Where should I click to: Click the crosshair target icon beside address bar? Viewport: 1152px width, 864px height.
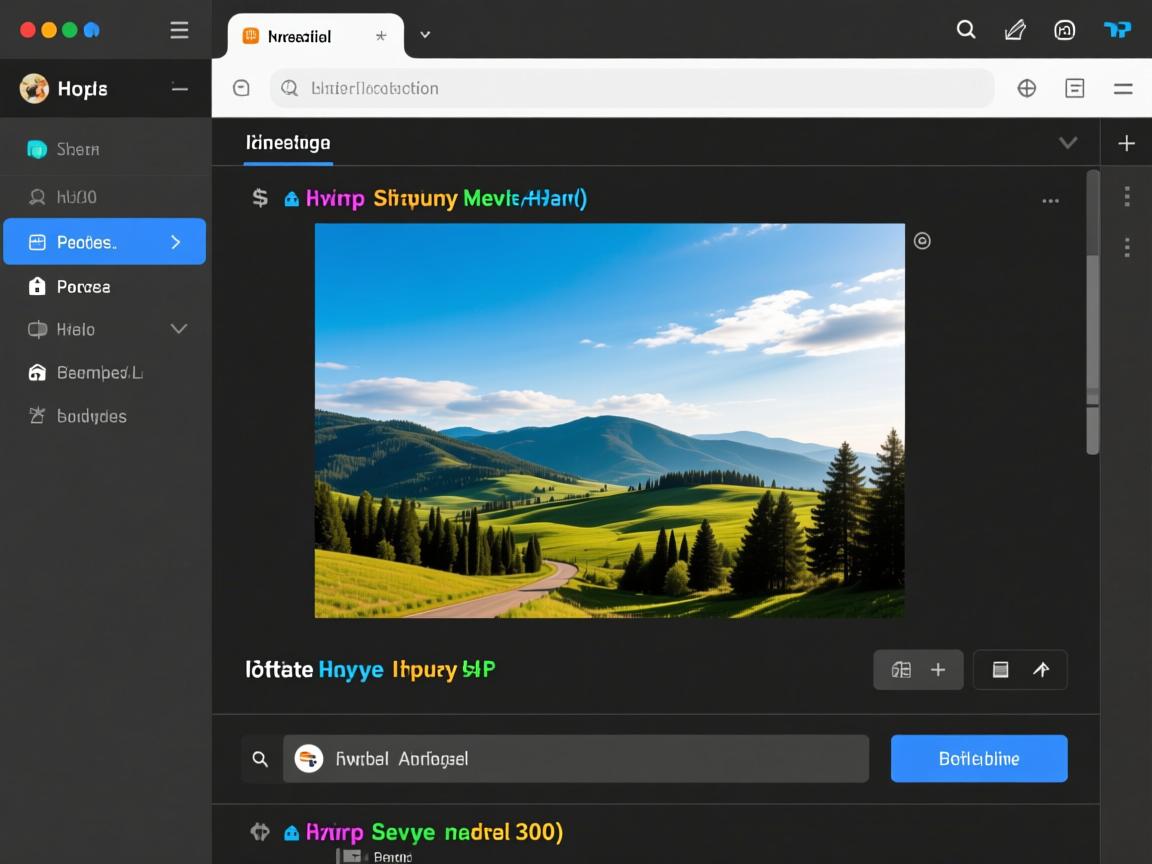tap(1026, 88)
